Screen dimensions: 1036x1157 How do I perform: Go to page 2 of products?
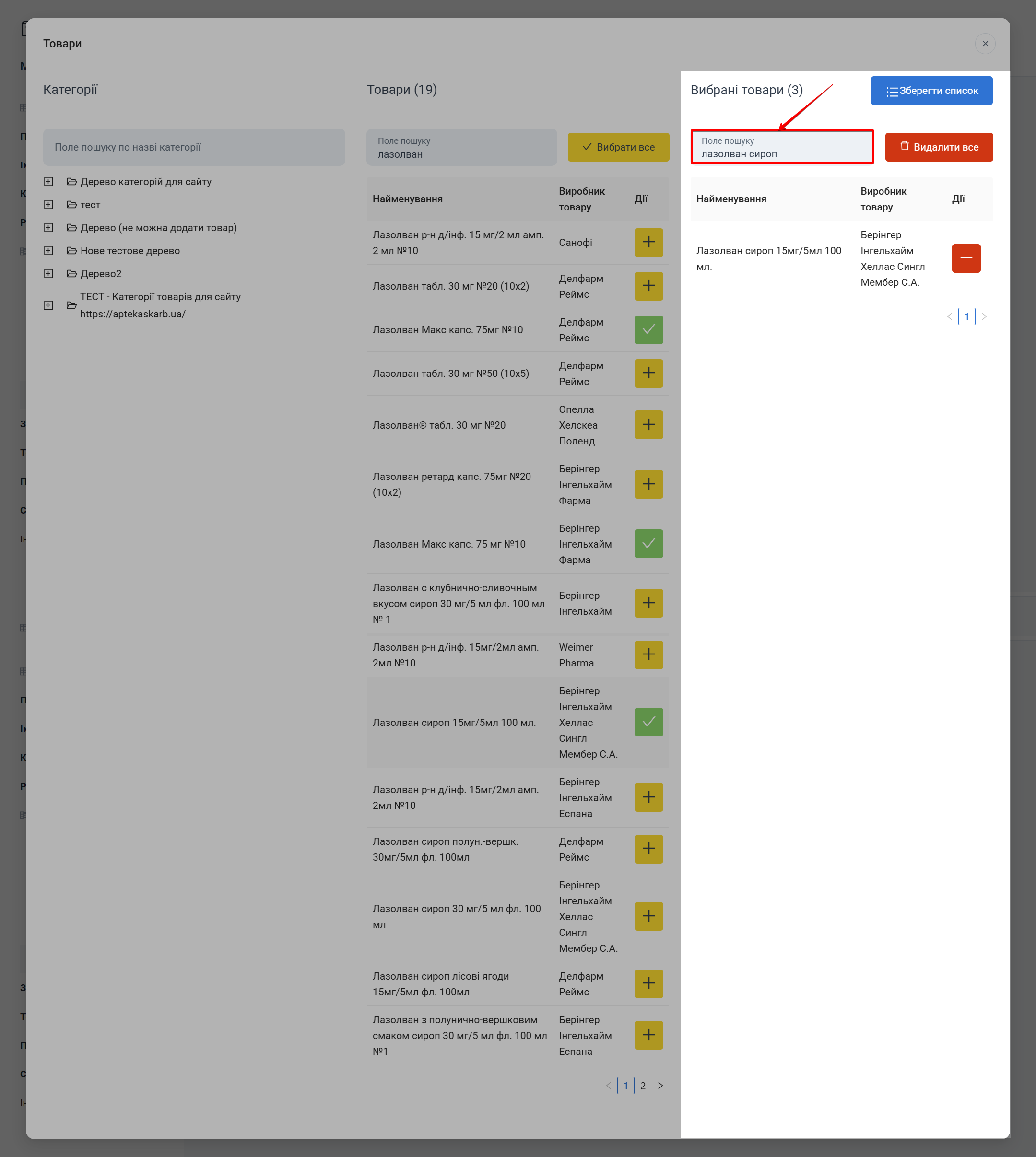pyautogui.click(x=643, y=1085)
